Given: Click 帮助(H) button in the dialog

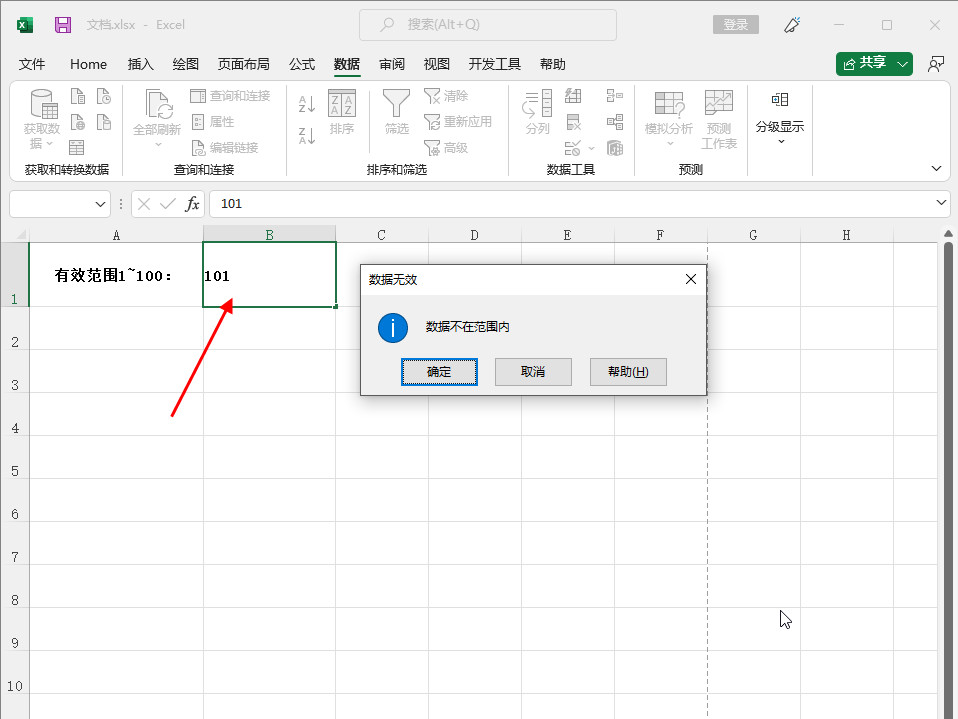Looking at the screenshot, I should click(x=628, y=372).
